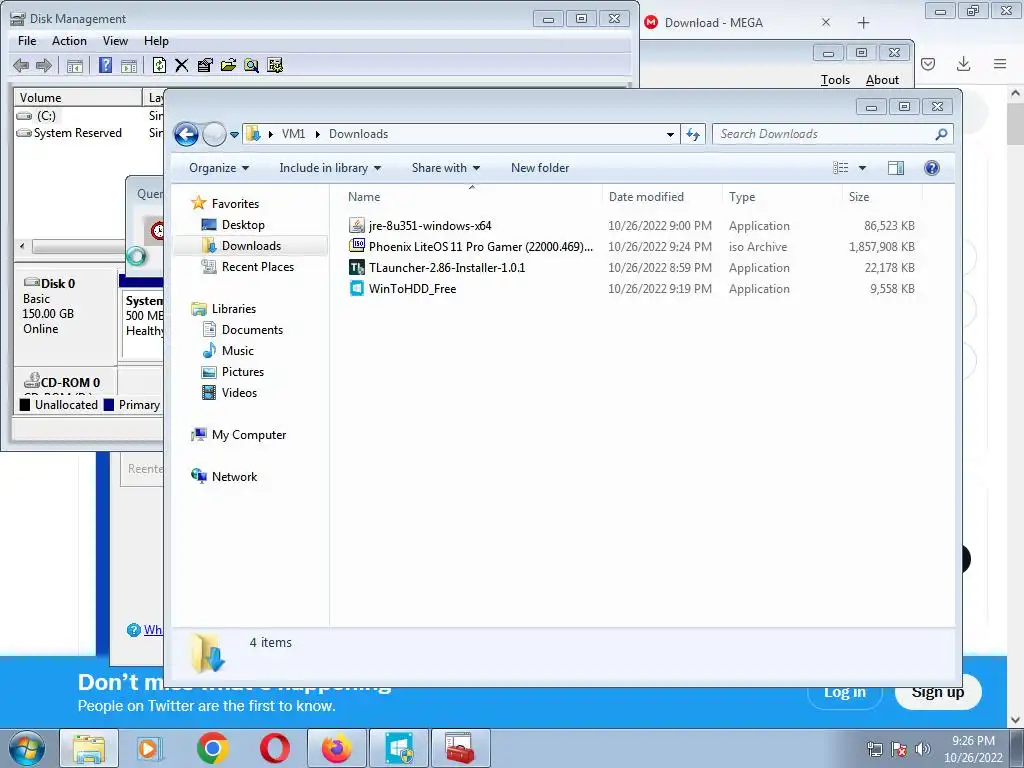Image resolution: width=1024 pixels, height=768 pixels.
Task: Open My Computer in navigation pane
Action: (248, 435)
